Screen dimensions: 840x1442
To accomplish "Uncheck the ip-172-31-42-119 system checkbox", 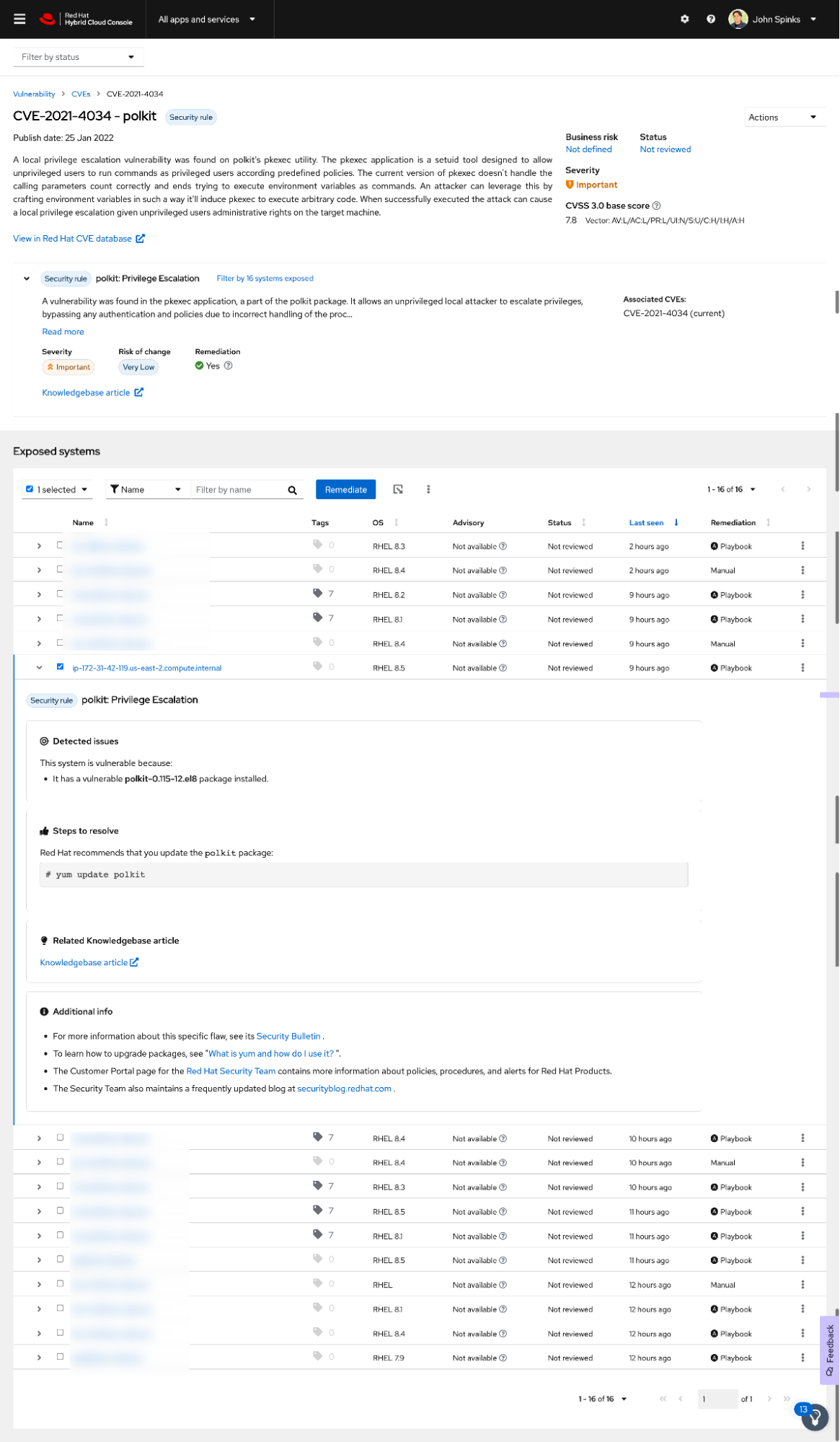I will pyautogui.click(x=60, y=667).
